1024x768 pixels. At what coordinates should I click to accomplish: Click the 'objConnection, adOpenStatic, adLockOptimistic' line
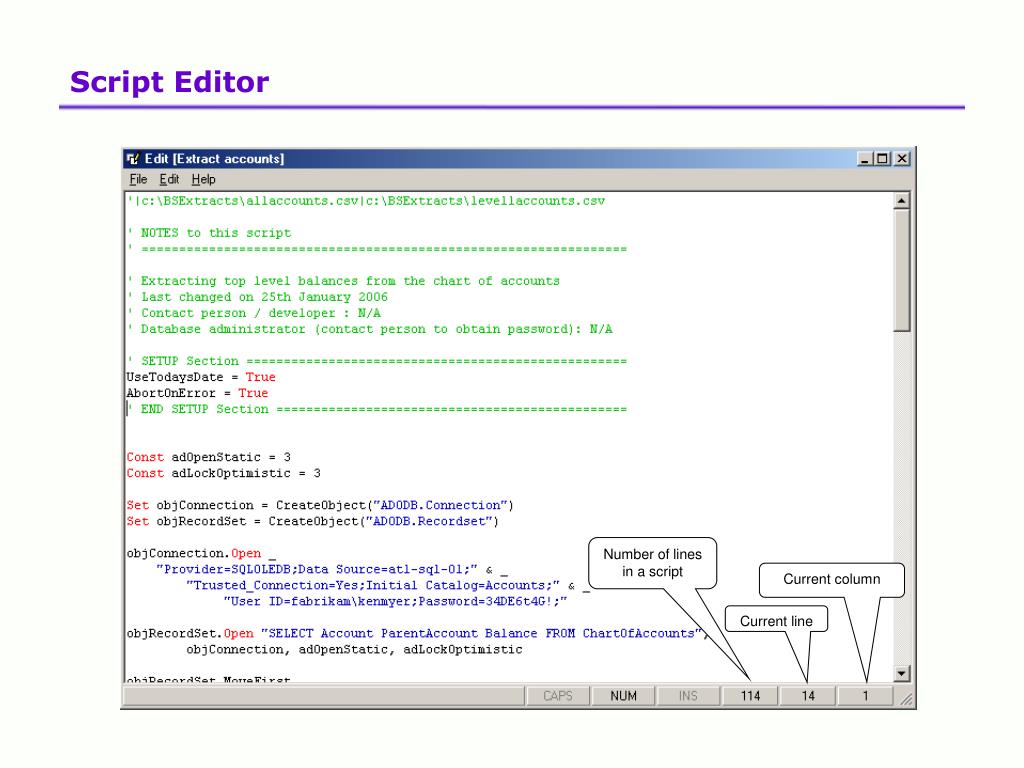point(355,650)
